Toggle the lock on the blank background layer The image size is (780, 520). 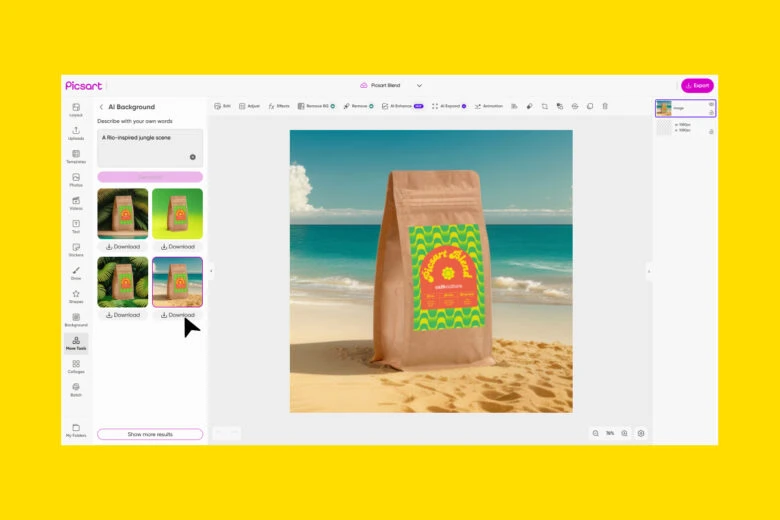[x=711, y=131]
